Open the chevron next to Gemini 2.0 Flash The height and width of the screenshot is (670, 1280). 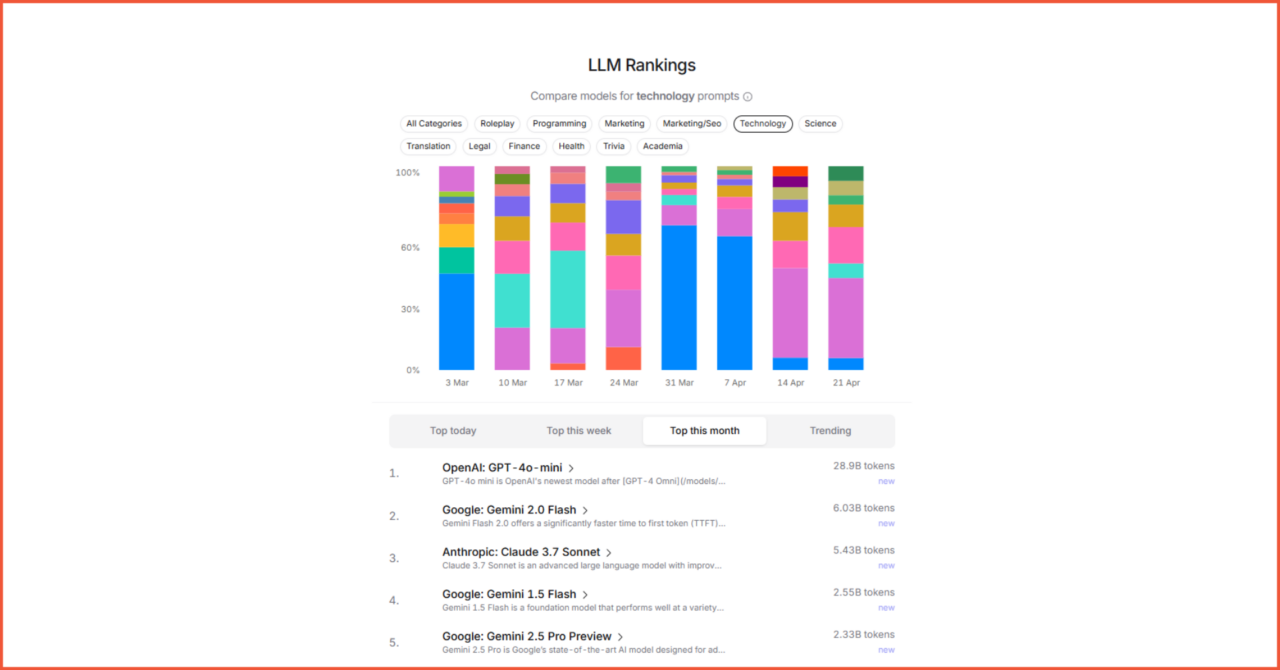click(x=585, y=510)
